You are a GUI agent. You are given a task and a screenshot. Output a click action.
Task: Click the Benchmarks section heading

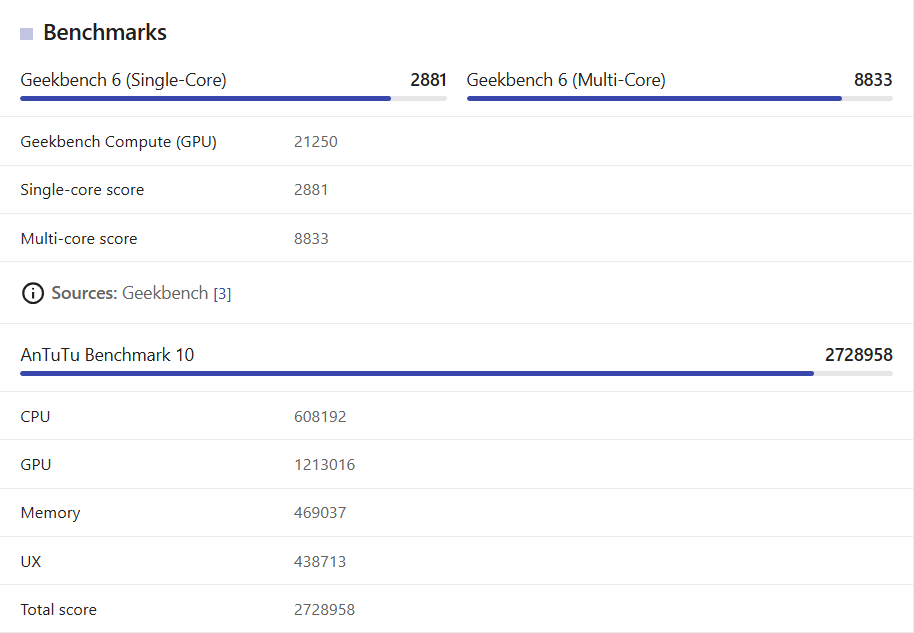[105, 33]
